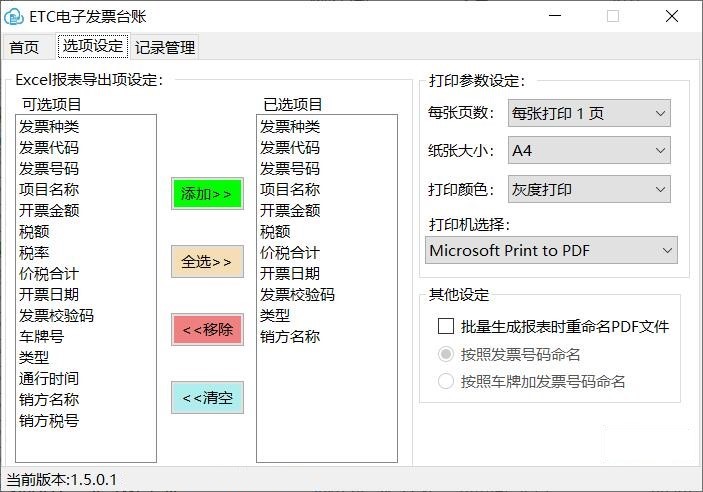Viewport: 703px width, 492px height.
Task: Choose 销方名称 in the 已选项目 list
Action: [290, 336]
